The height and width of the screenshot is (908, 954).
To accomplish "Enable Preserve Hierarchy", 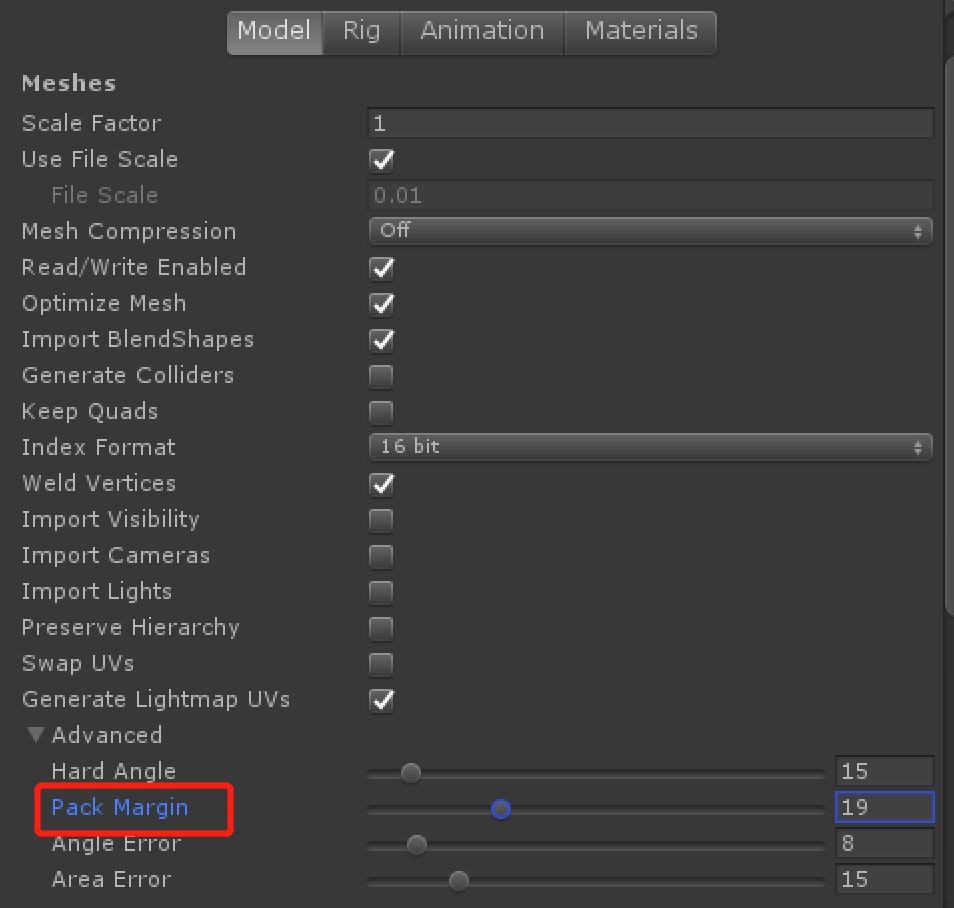I will point(380,628).
